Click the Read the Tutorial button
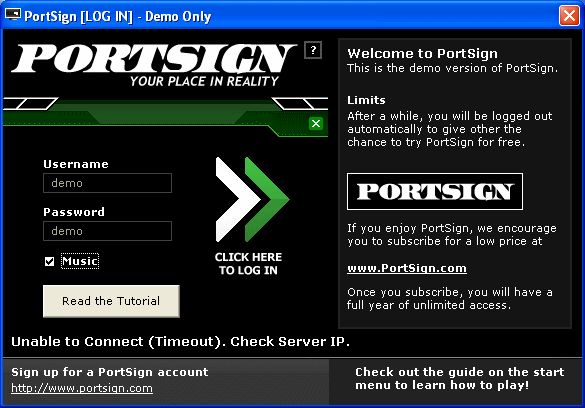The height and width of the screenshot is (408, 585). (x=111, y=301)
